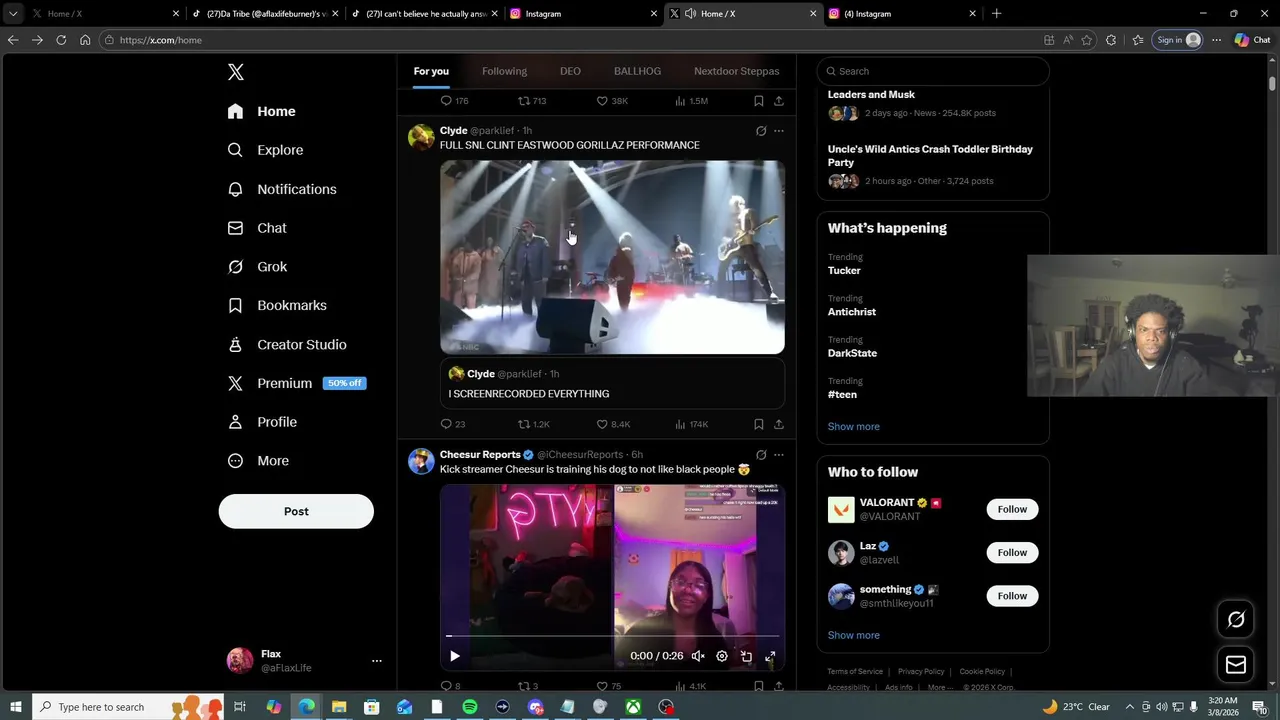Open trending topic Tucker
This screenshot has width=1280, height=720.
click(x=844, y=271)
